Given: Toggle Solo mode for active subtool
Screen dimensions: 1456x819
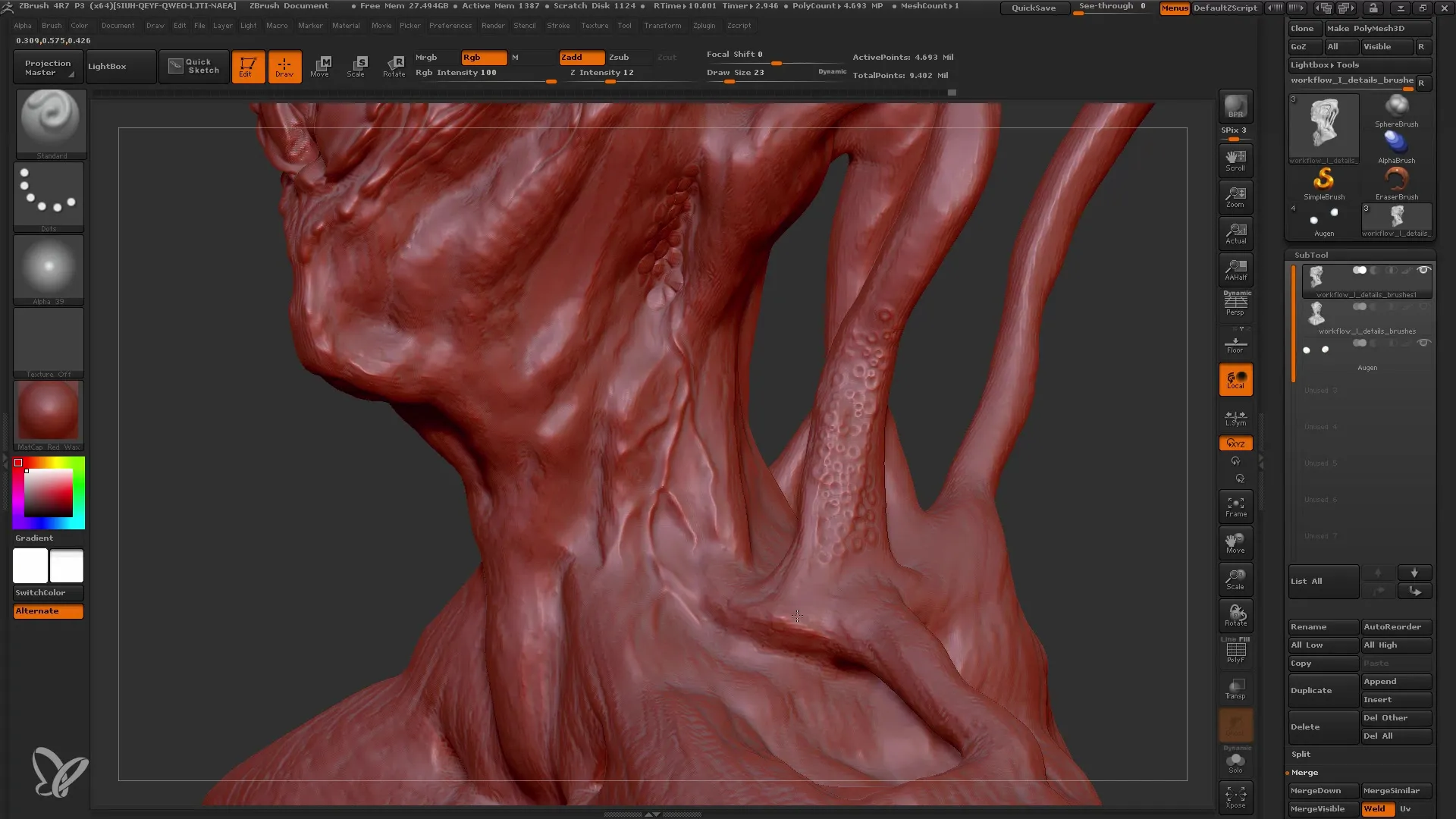Looking at the screenshot, I should click(1236, 762).
